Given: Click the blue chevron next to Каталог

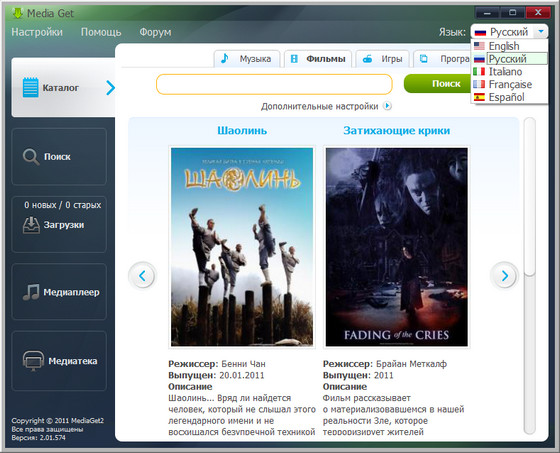Looking at the screenshot, I should pos(110,88).
